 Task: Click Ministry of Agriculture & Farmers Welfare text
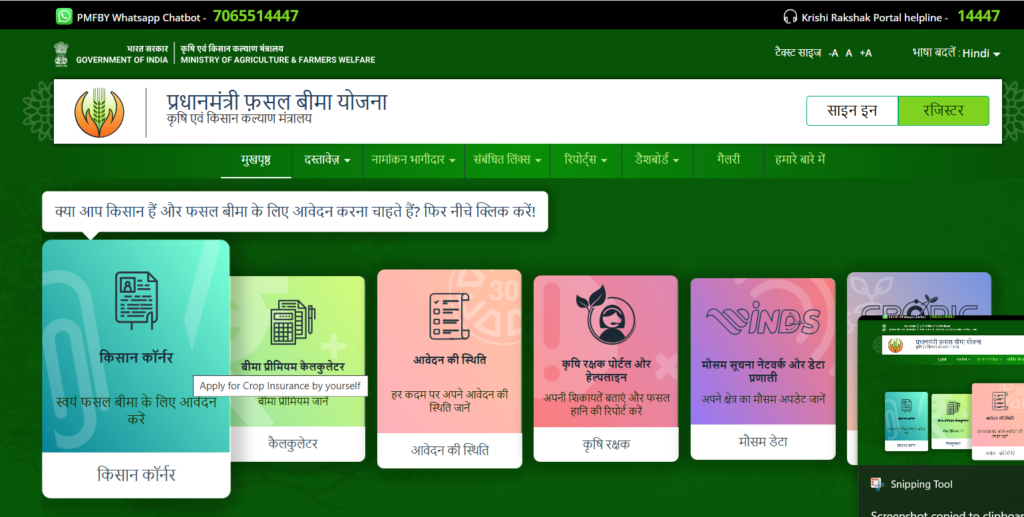click(278, 60)
